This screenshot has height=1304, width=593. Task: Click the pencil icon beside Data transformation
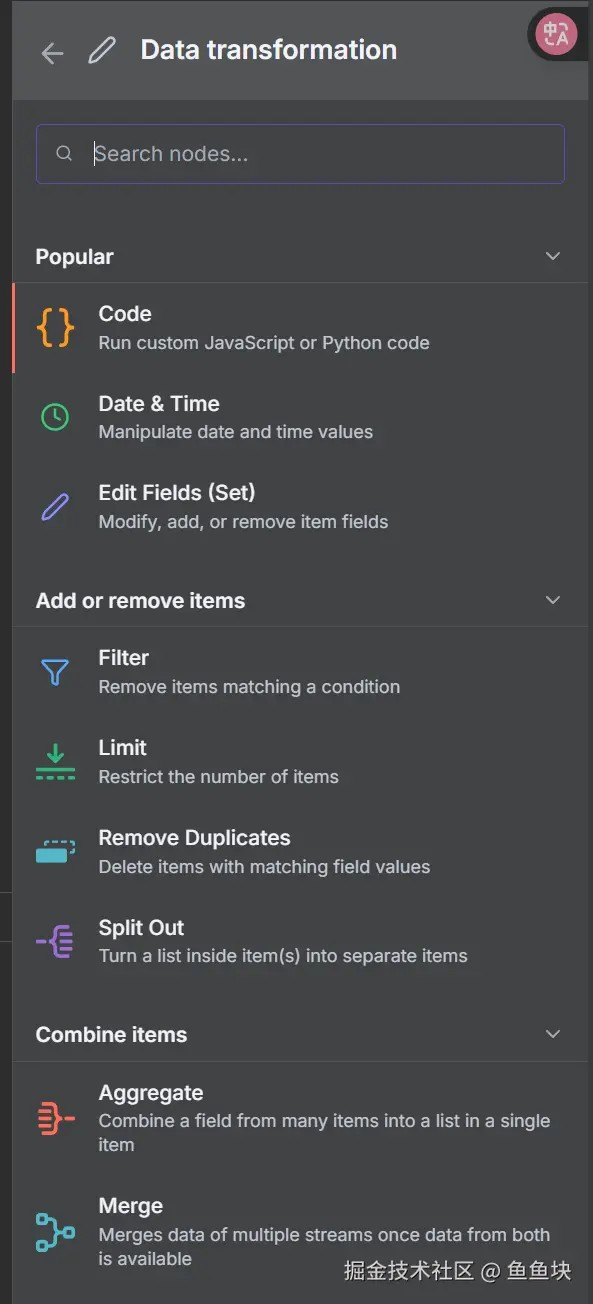click(x=102, y=50)
